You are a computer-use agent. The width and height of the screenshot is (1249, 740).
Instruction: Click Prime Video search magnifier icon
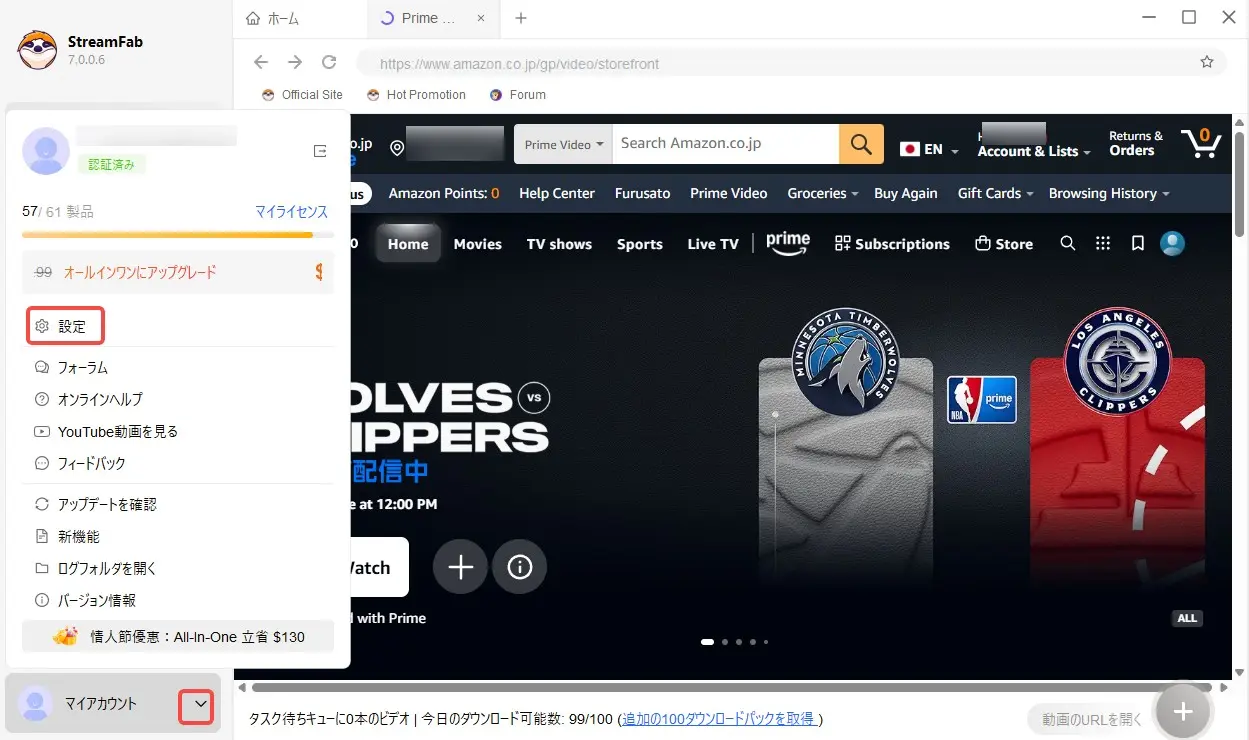click(x=1068, y=243)
